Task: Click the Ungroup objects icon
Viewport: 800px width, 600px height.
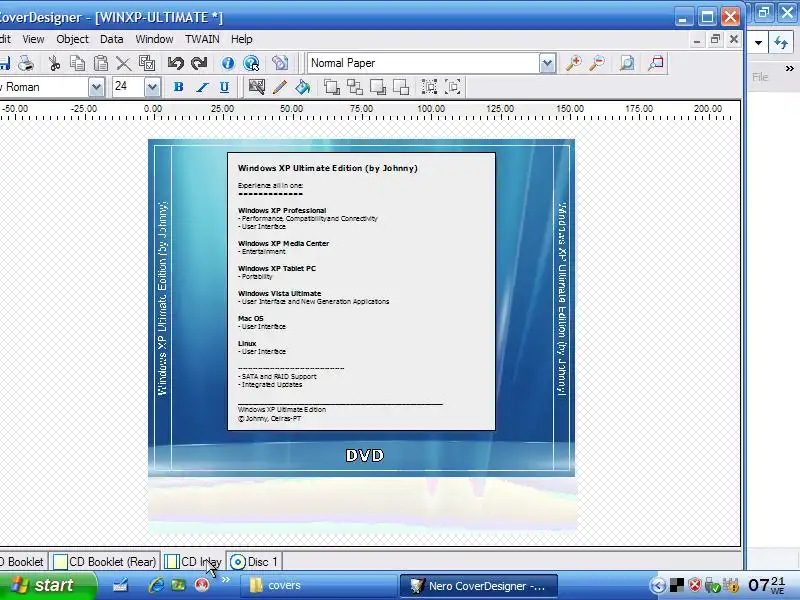Action: [x=453, y=87]
